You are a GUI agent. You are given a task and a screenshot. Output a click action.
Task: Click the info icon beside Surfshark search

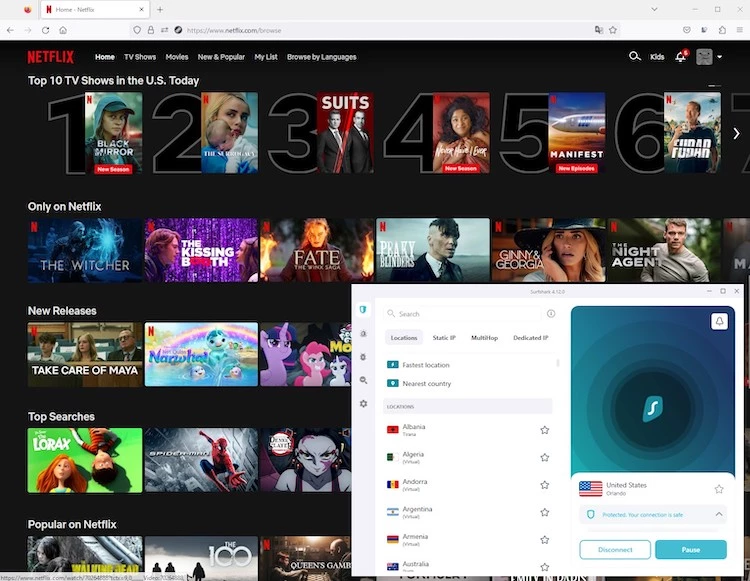551,314
